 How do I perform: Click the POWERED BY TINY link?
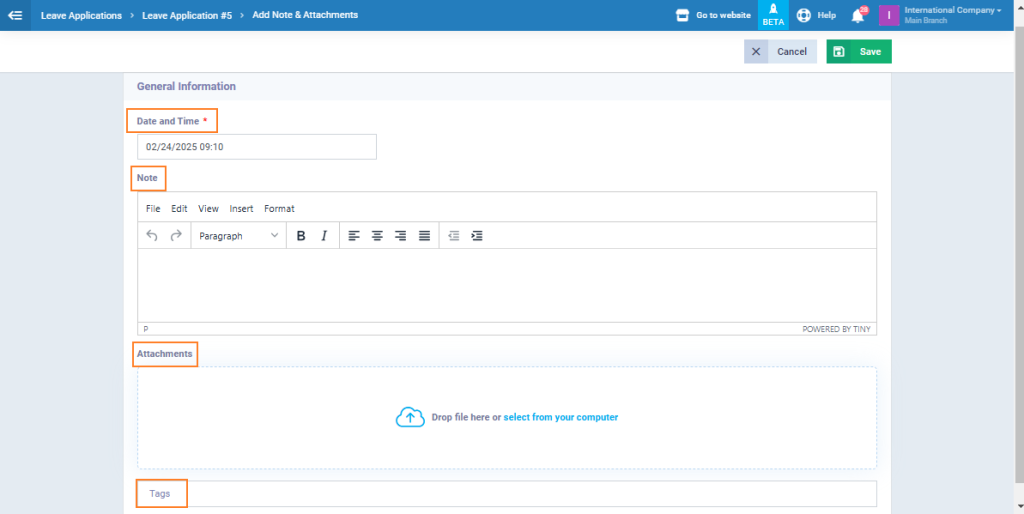click(x=836, y=329)
